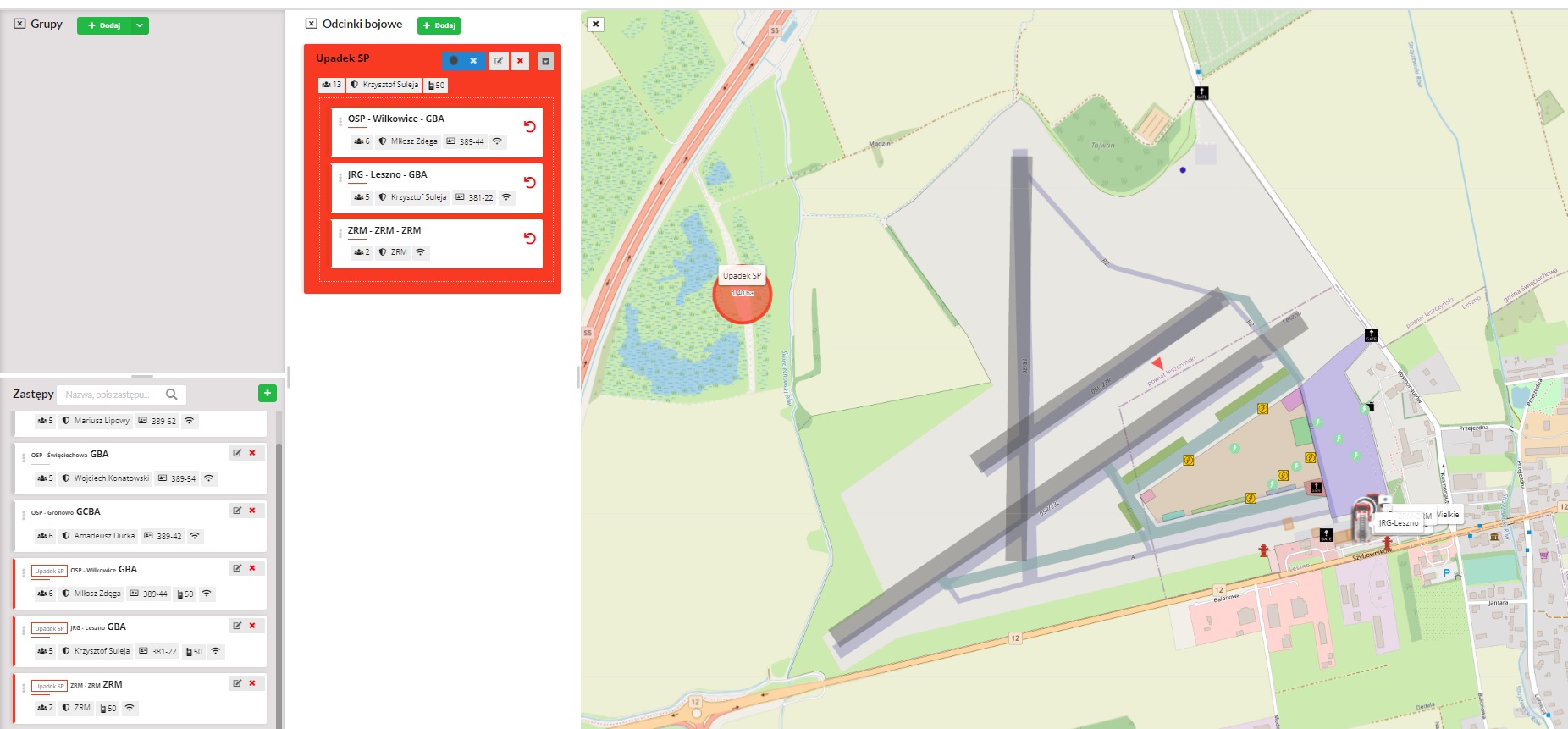Collapse the Upadek SP sector card
This screenshot has height=729, width=1568.
tap(545, 61)
